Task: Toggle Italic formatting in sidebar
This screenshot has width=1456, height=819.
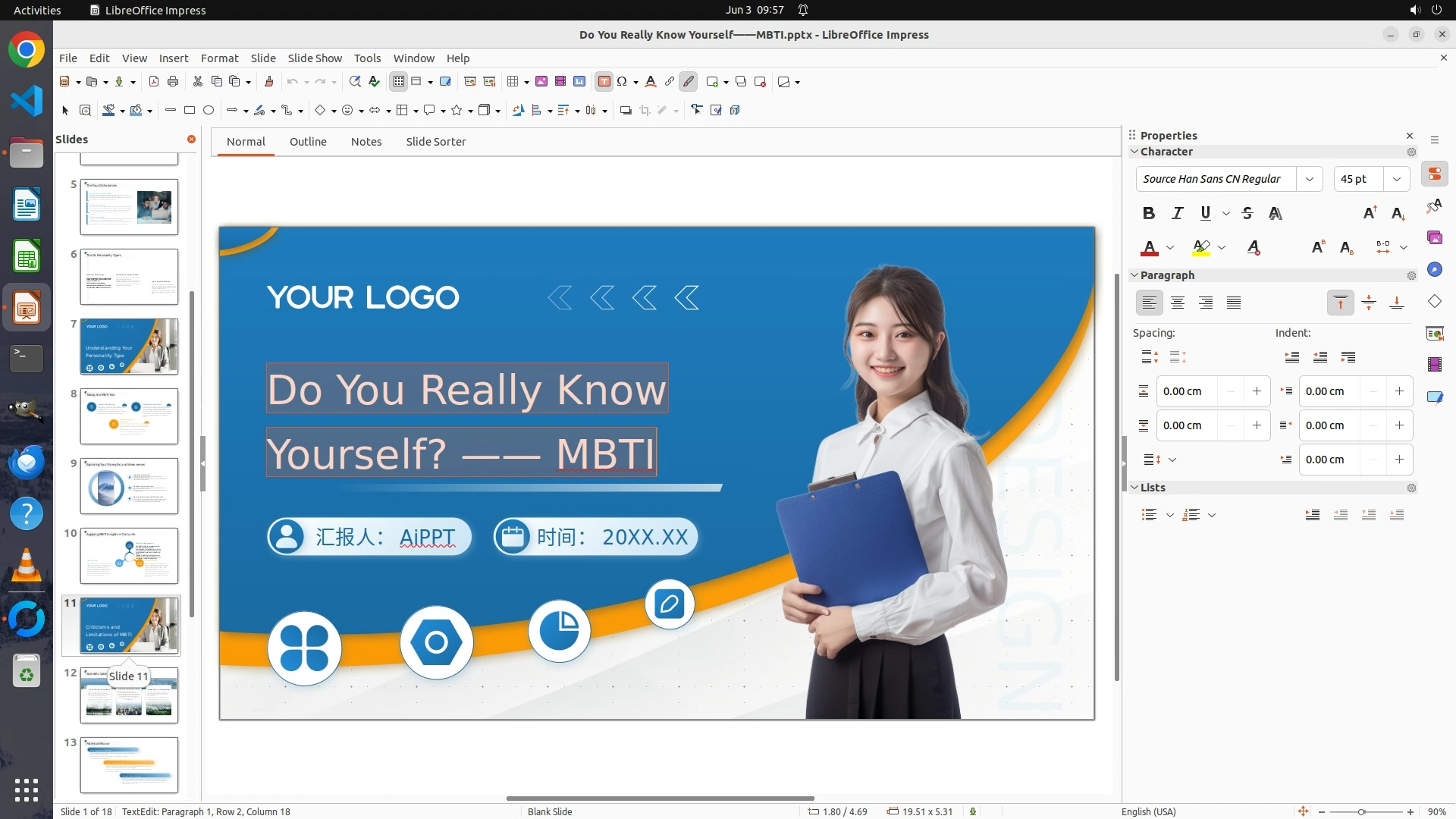Action: (1177, 214)
